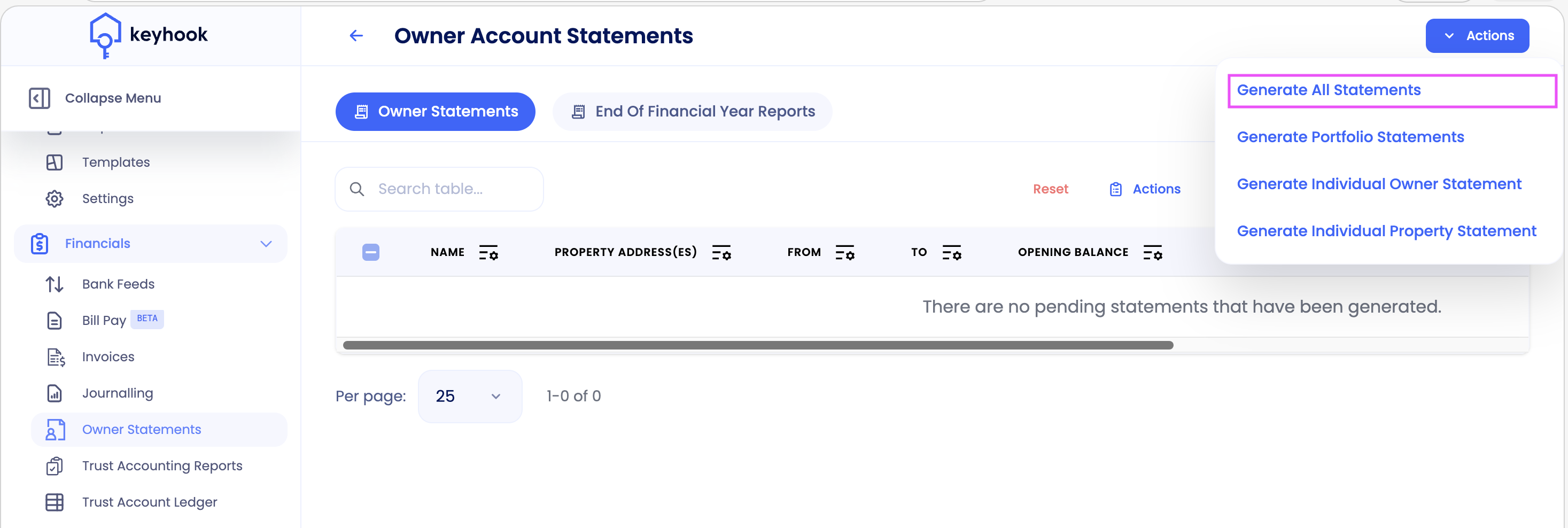Click the no pending statements message
Image resolution: width=1568 pixels, height=528 pixels.
click(1182, 306)
